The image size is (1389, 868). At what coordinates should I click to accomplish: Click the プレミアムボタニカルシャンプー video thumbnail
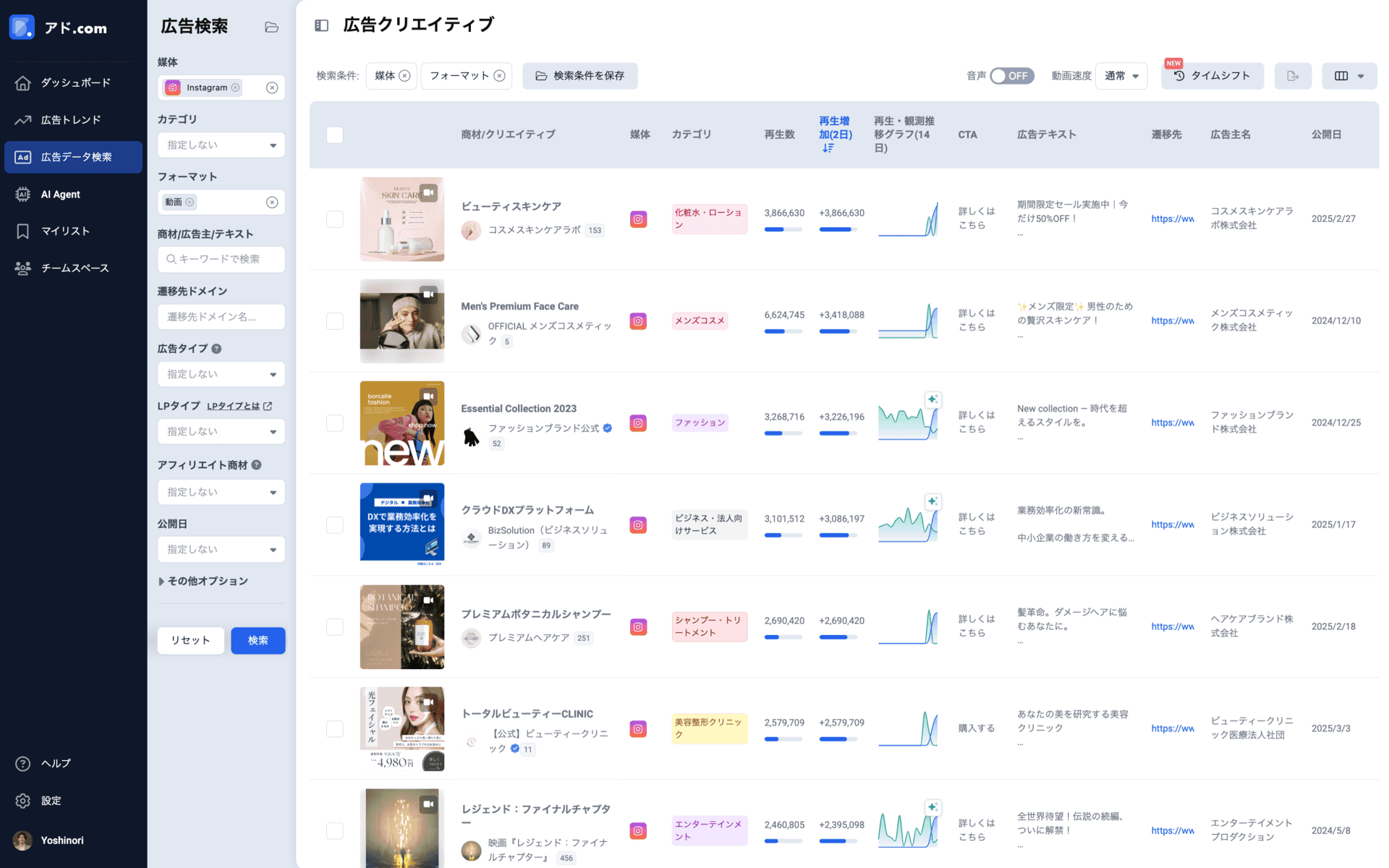pos(402,626)
